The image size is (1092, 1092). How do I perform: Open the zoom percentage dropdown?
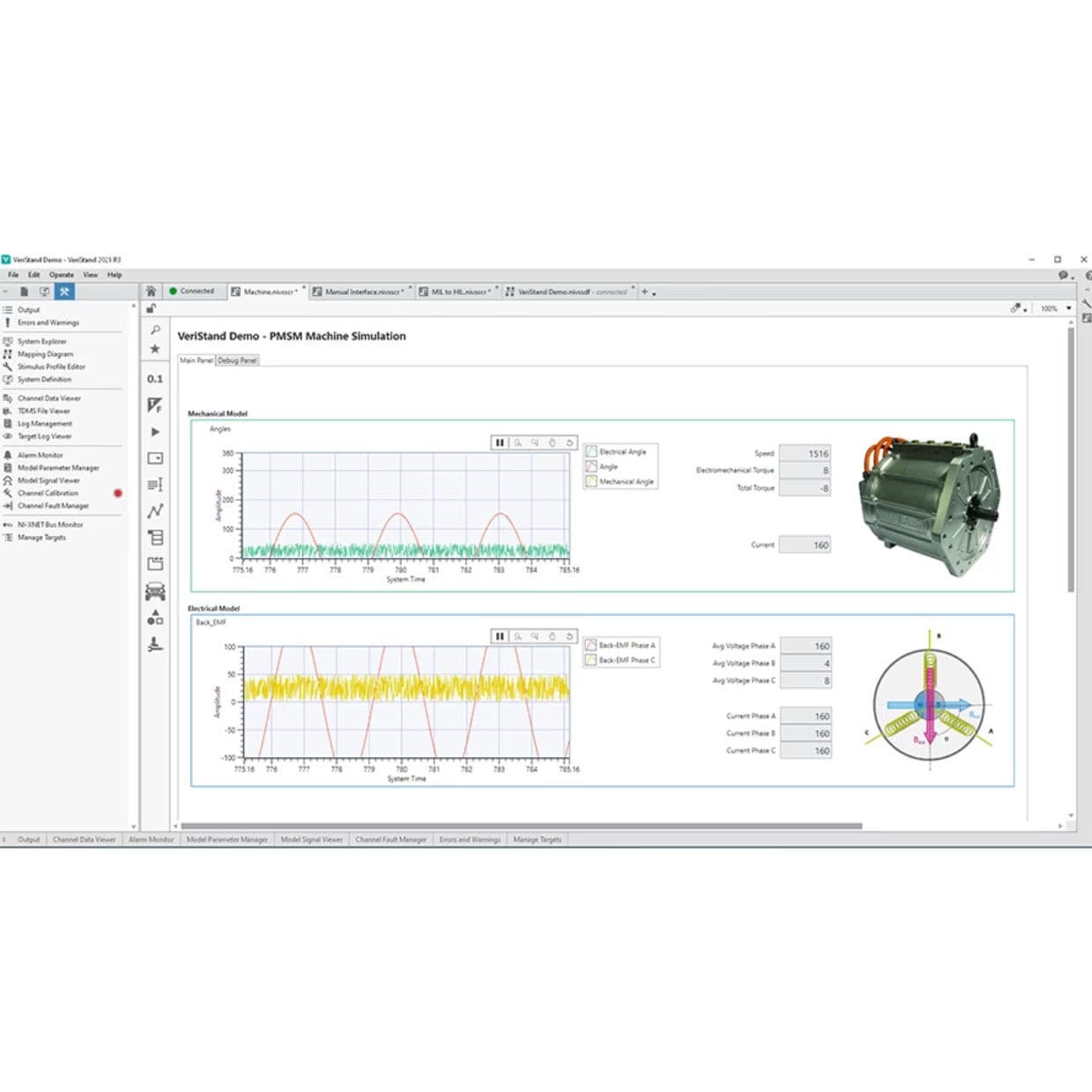point(1068,308)
